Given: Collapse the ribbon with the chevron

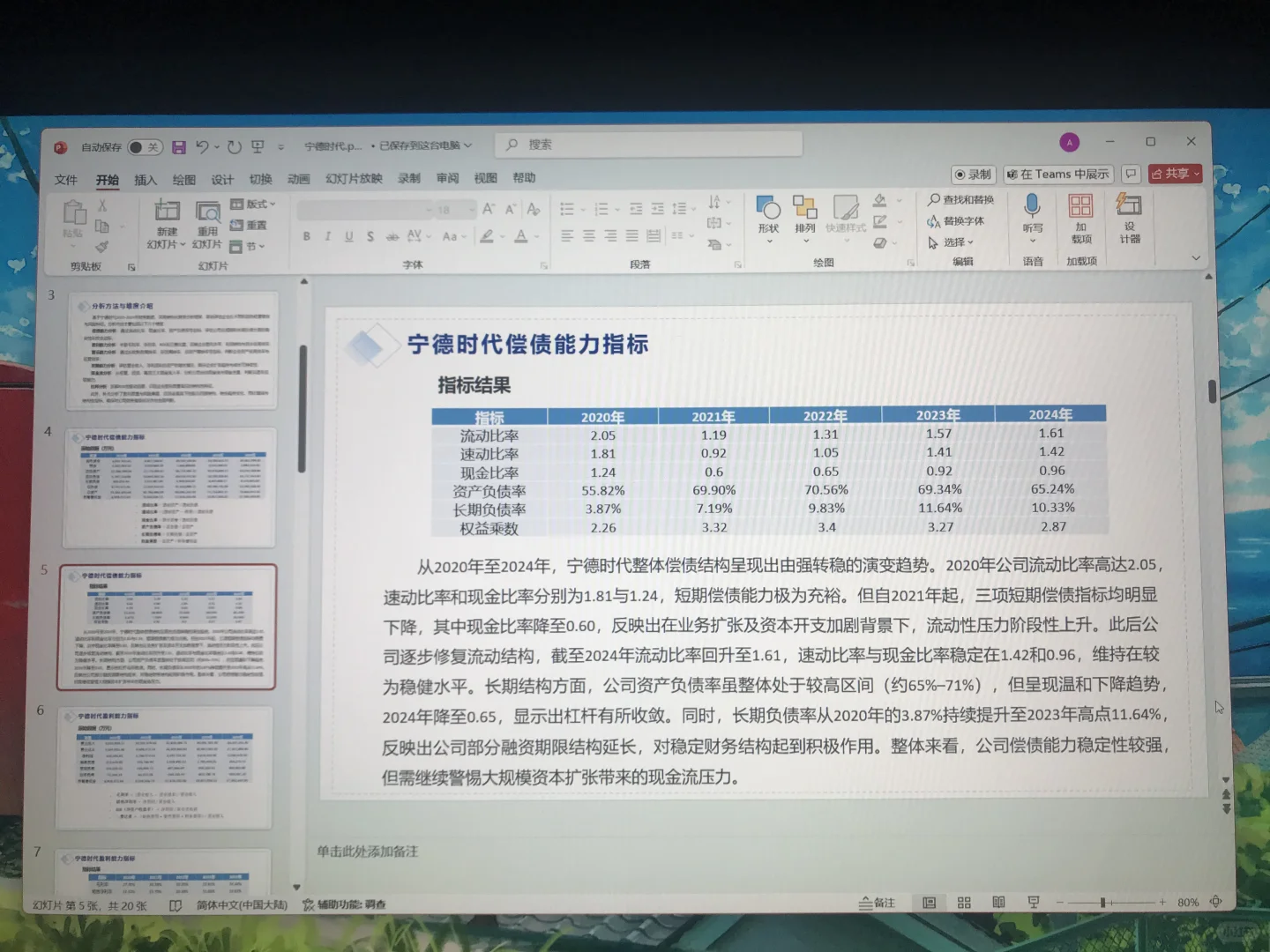Looking at the screenshot, I should tap(1196, 258).
